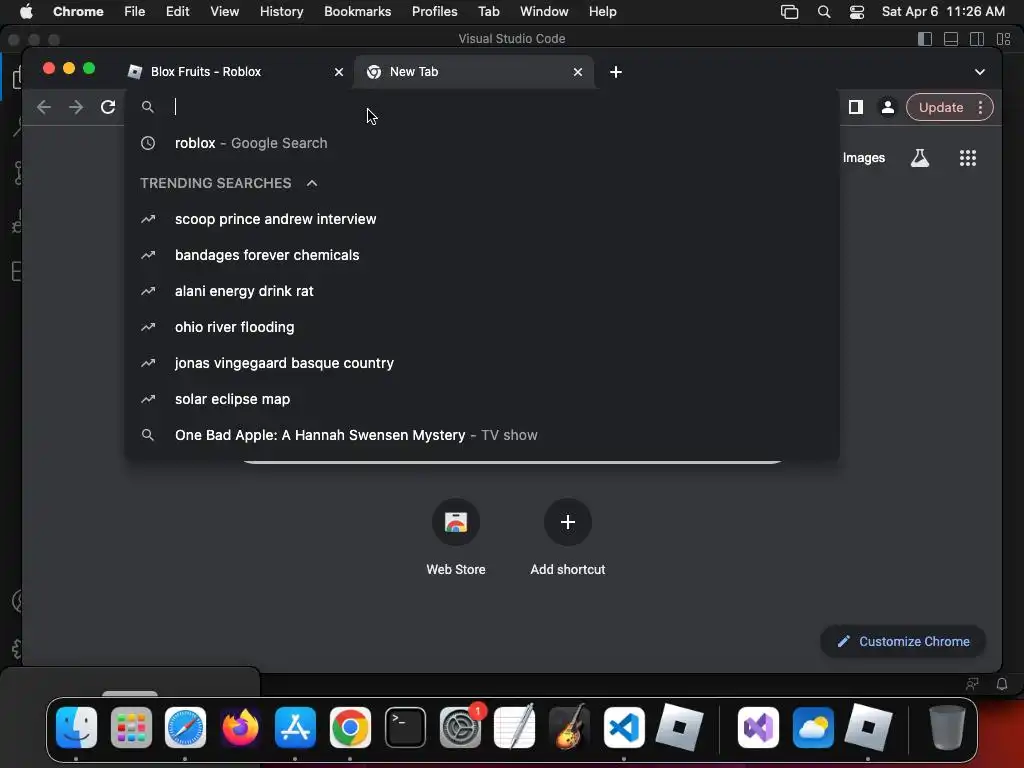Select ohio river flooding suggestion

coord(482,327)
